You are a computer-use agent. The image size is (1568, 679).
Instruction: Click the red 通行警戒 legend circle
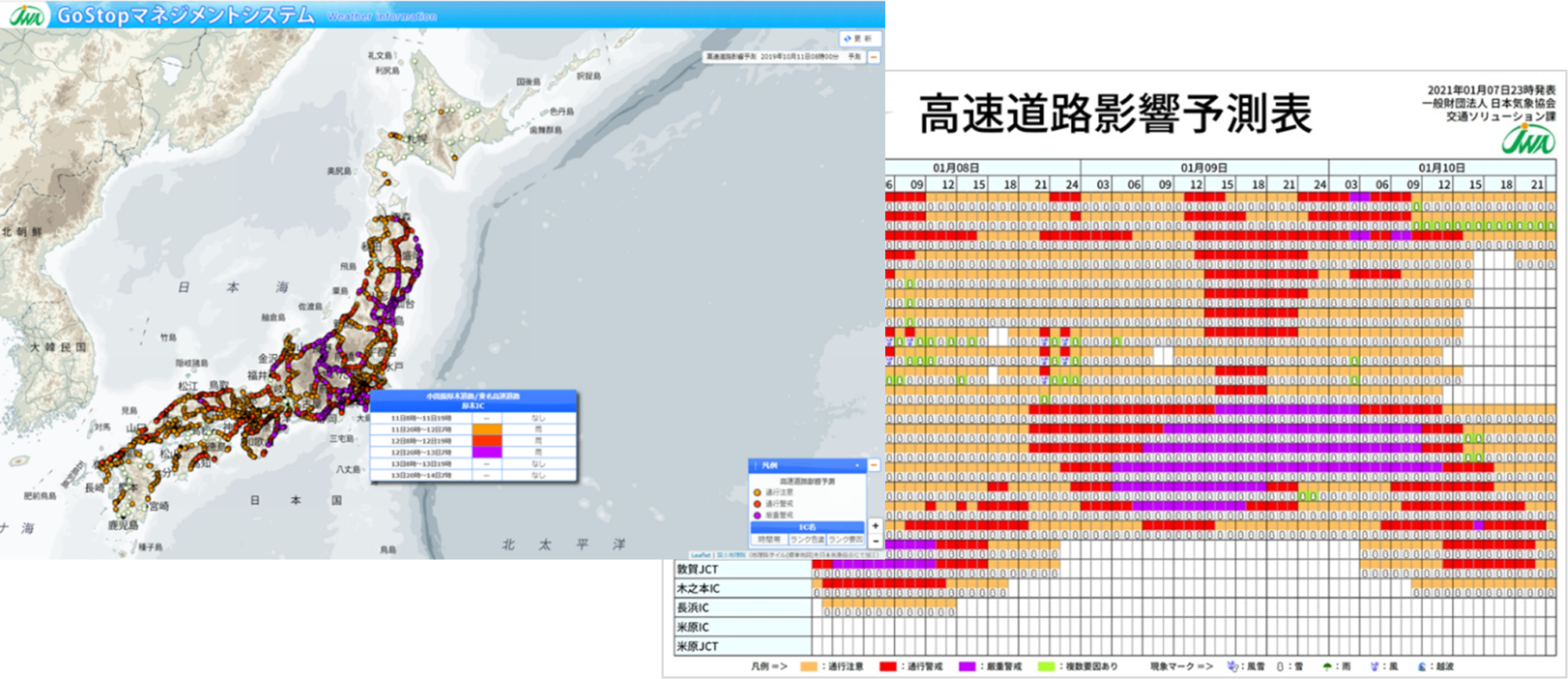[x=757, y=504]
